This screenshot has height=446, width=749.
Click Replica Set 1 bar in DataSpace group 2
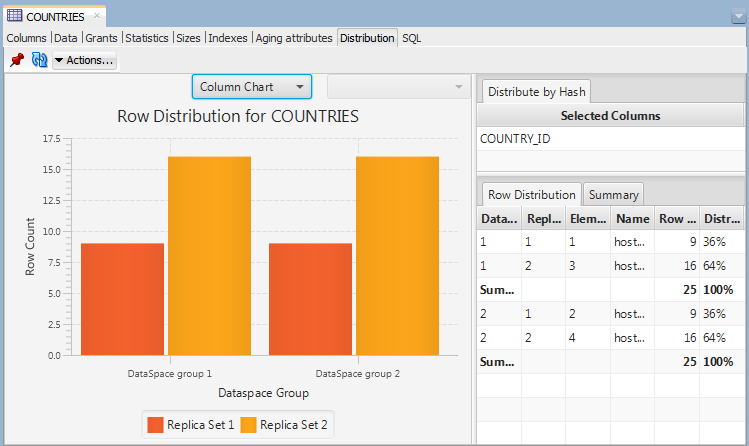[x=310, y=299]
